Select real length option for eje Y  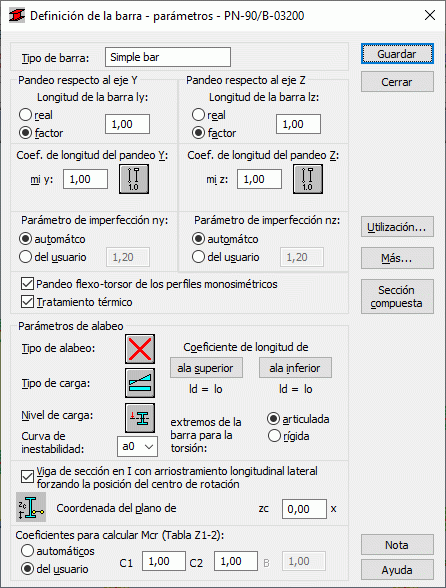pos(26,115)
